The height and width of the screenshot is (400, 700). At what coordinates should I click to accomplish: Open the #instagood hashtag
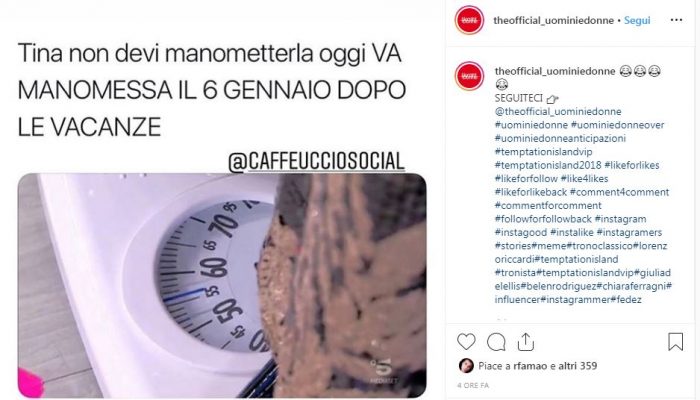tap(521, 232)
